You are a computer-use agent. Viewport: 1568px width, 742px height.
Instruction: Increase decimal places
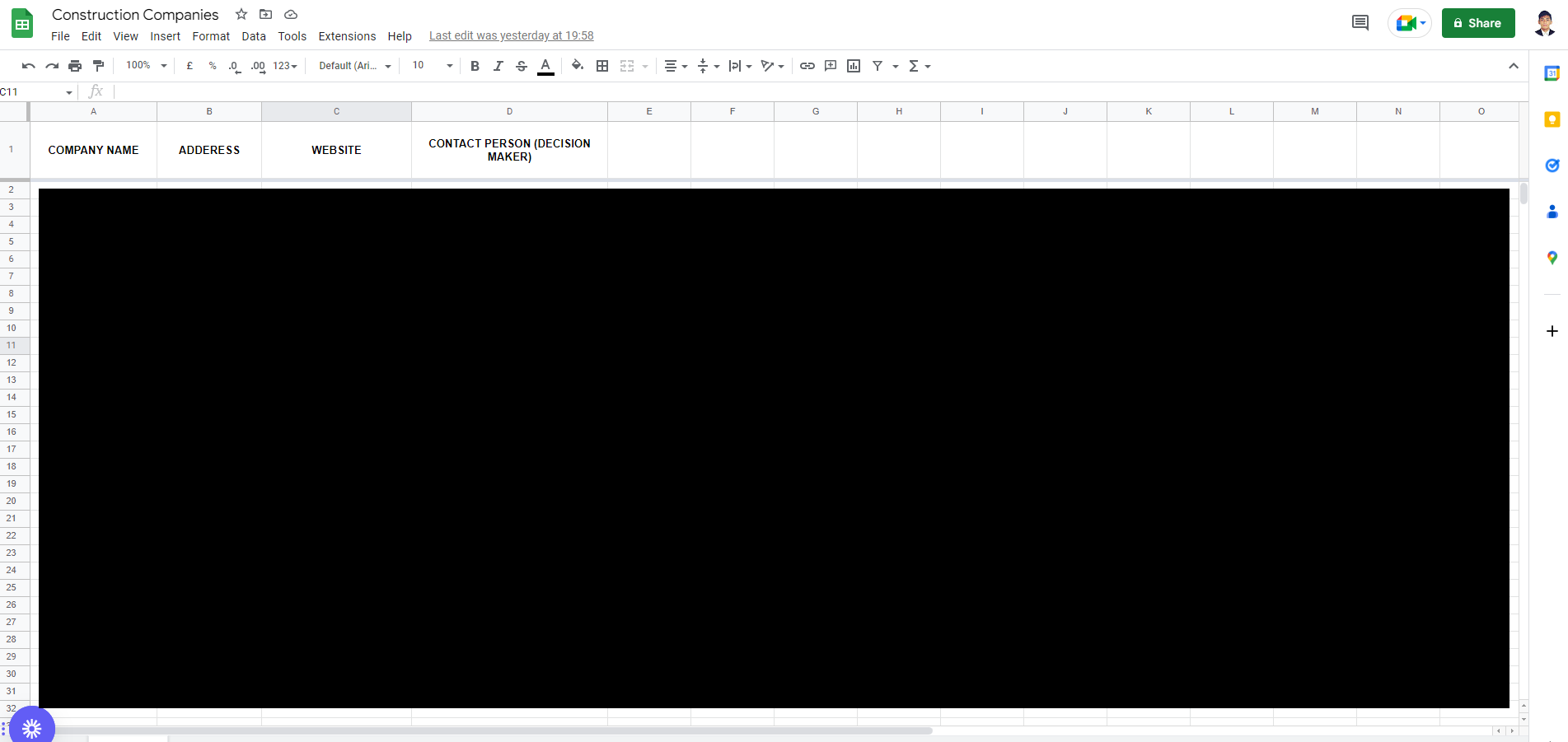(258, 66)
